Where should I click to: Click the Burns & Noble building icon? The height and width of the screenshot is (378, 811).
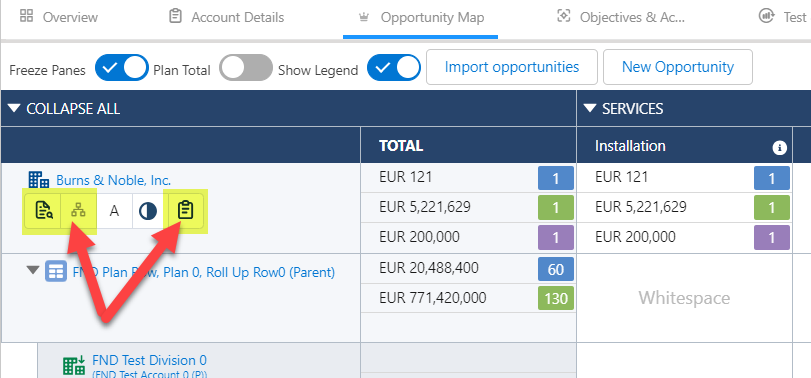tap(39, 180)
